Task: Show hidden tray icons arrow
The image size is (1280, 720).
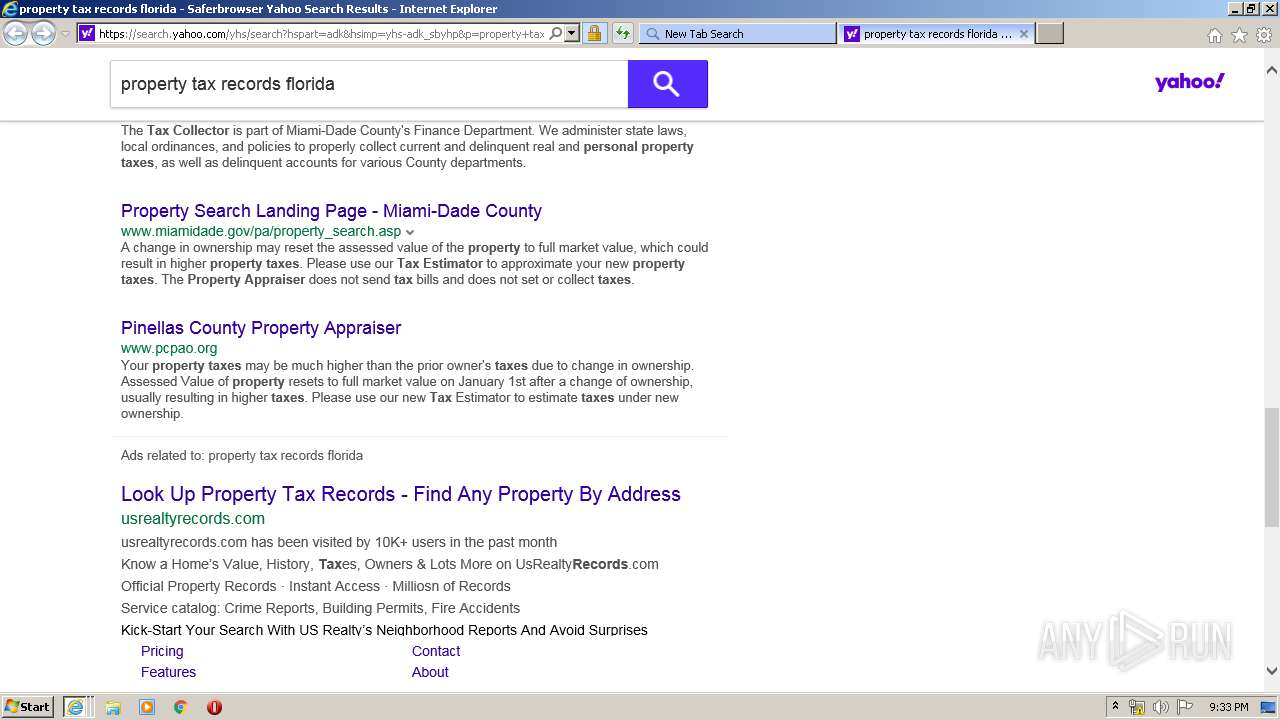Action: (1115, 706)
